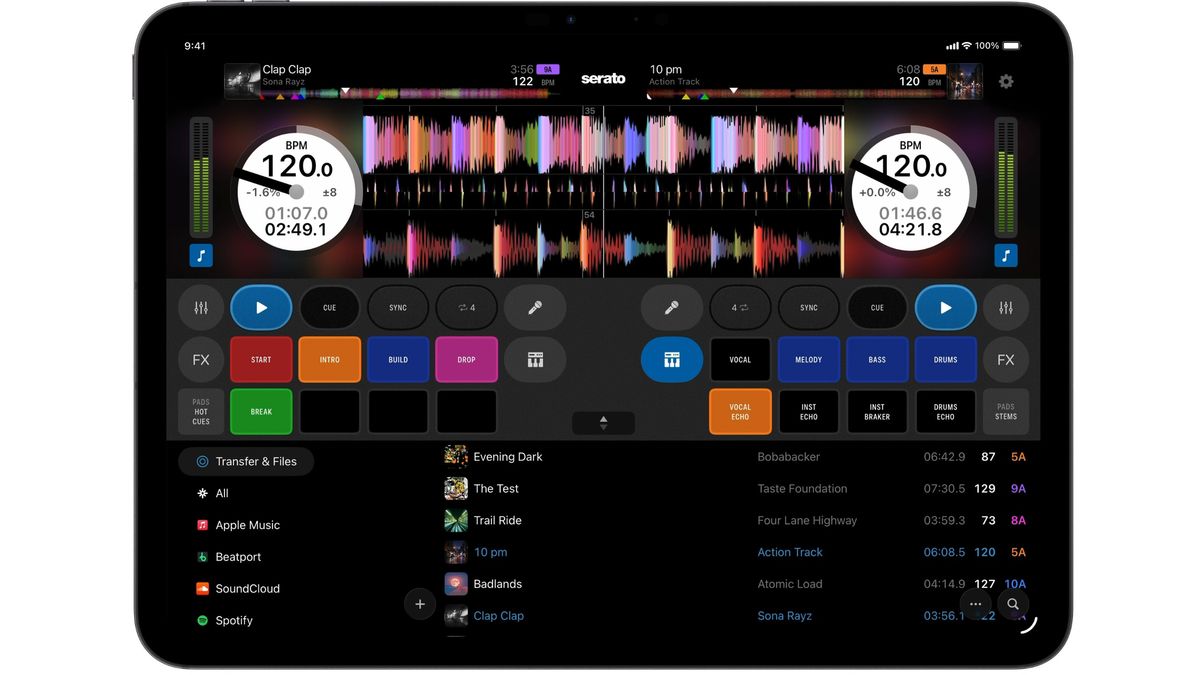Image resolution: width=1200 pixels, height=675 pixels.
Task: Tap right deck microphone icon
Action: tap(671, 308)
